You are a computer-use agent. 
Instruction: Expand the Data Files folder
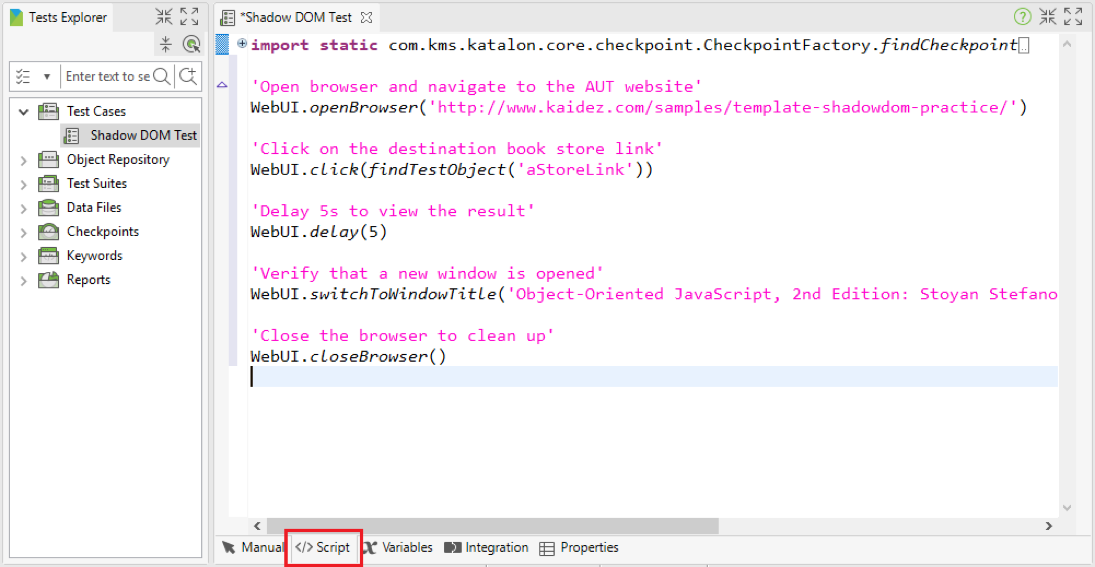click(x=24, y=208)
